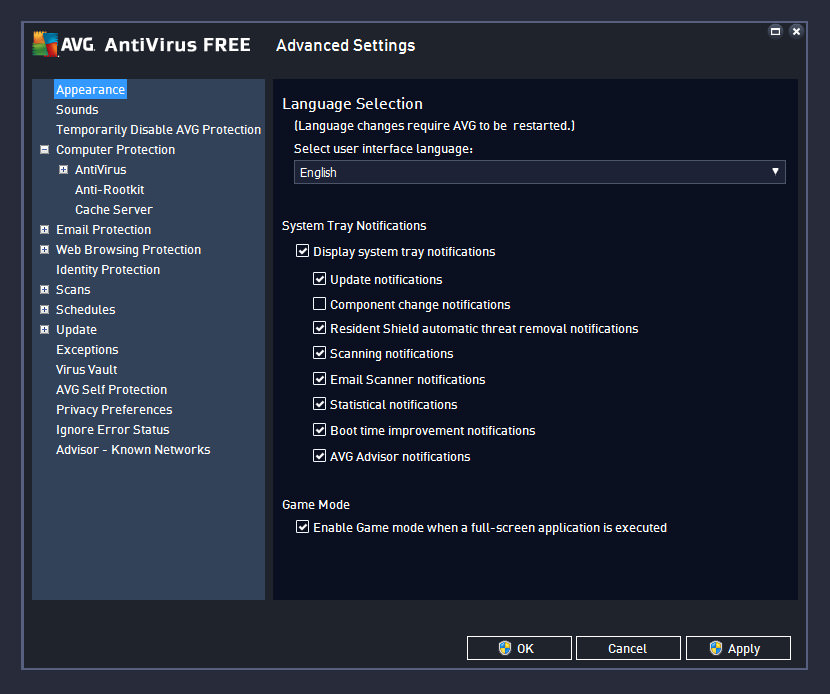Collapse the Computer Protection tree node
The width and height of the screenshot is (830, 694).
click(44, 149)
